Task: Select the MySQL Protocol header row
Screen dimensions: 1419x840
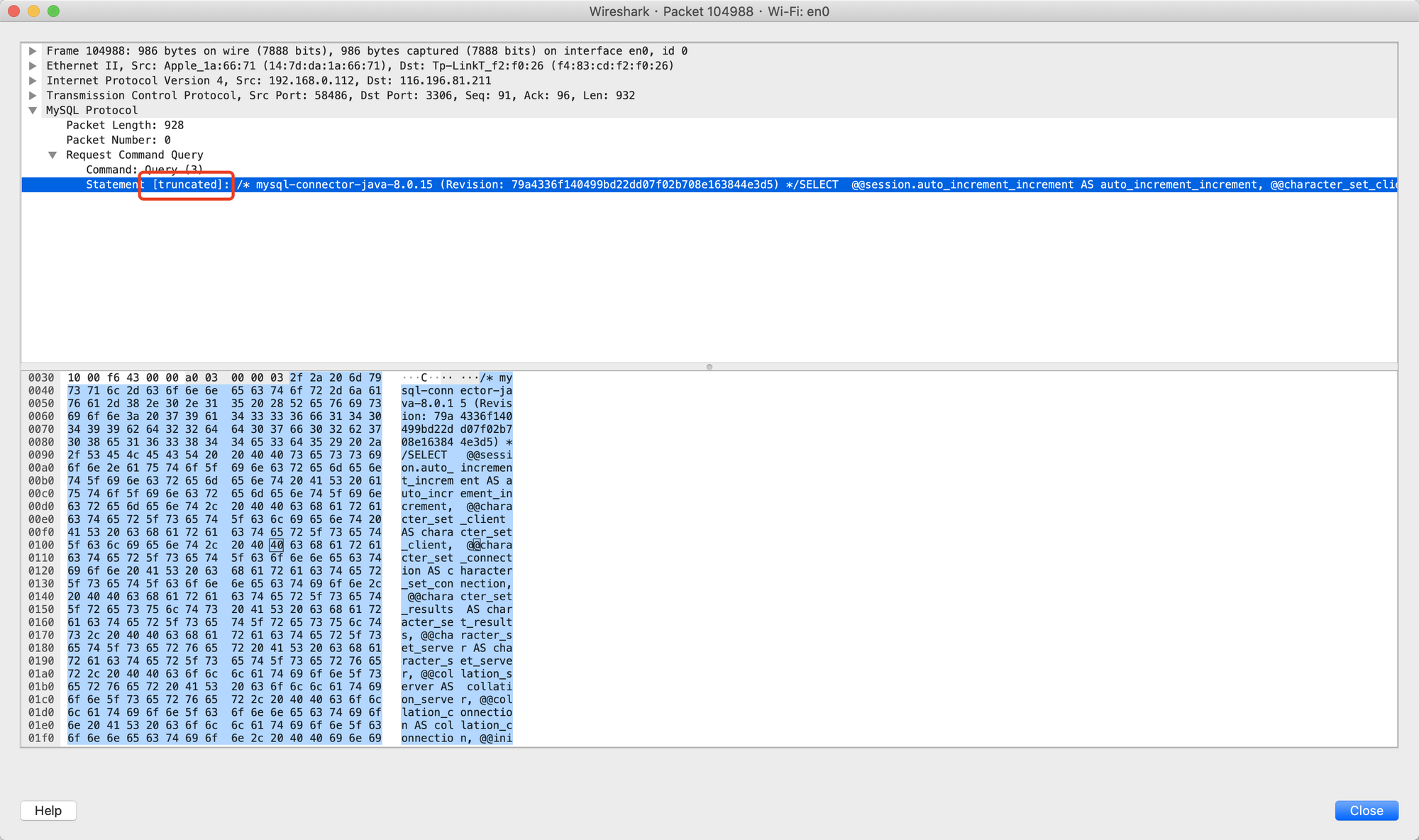Action: [91, 110]
